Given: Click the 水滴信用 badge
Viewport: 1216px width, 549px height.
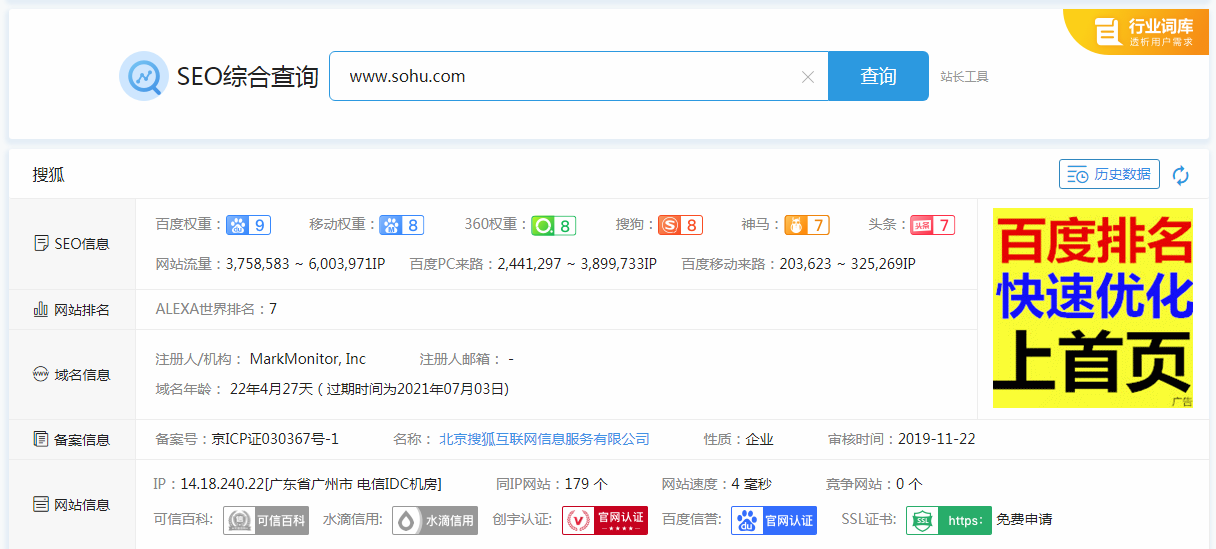Looking at the screenshot, I should (435, 520).
